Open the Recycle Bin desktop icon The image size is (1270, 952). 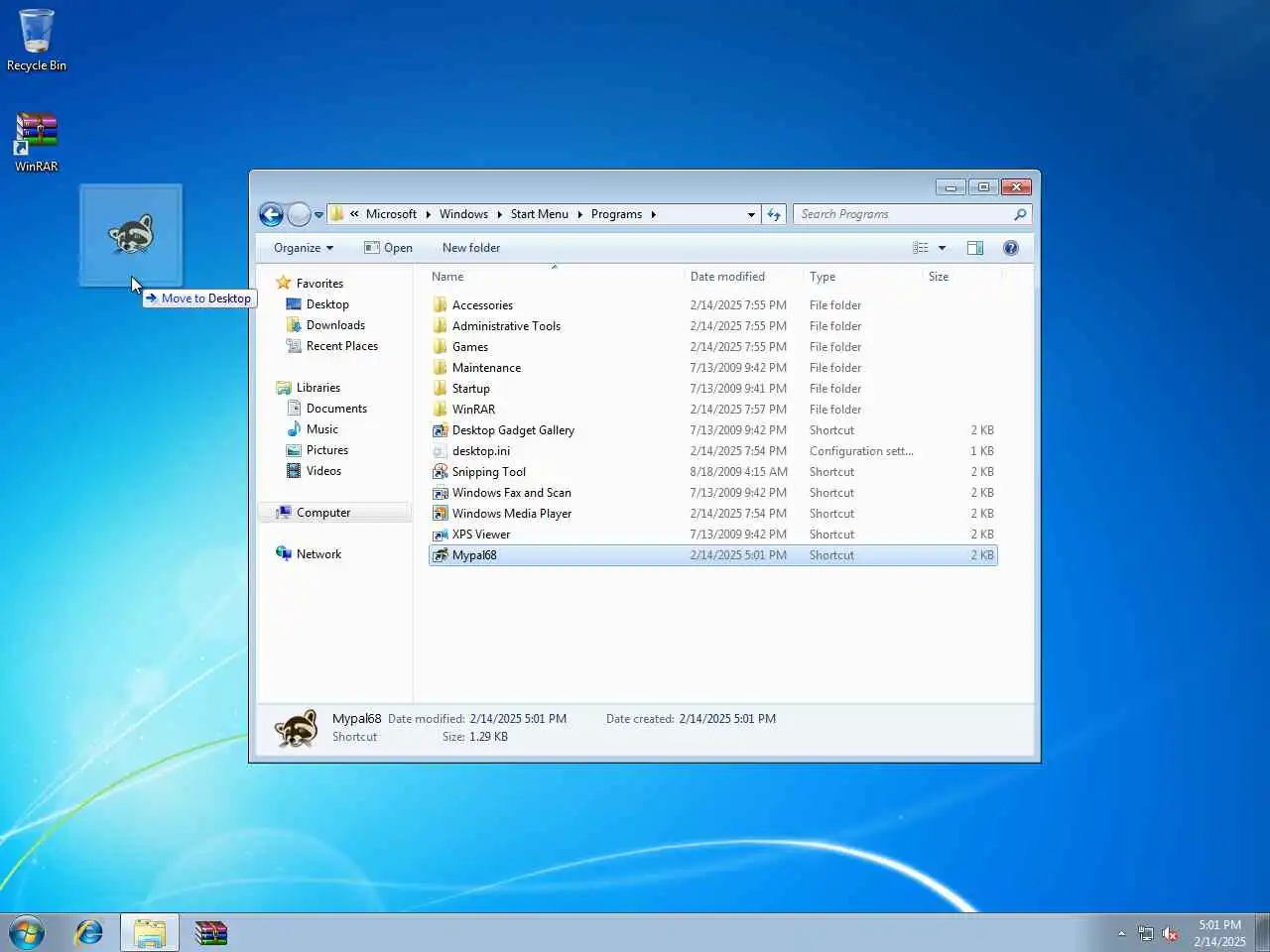coord(37,40)
